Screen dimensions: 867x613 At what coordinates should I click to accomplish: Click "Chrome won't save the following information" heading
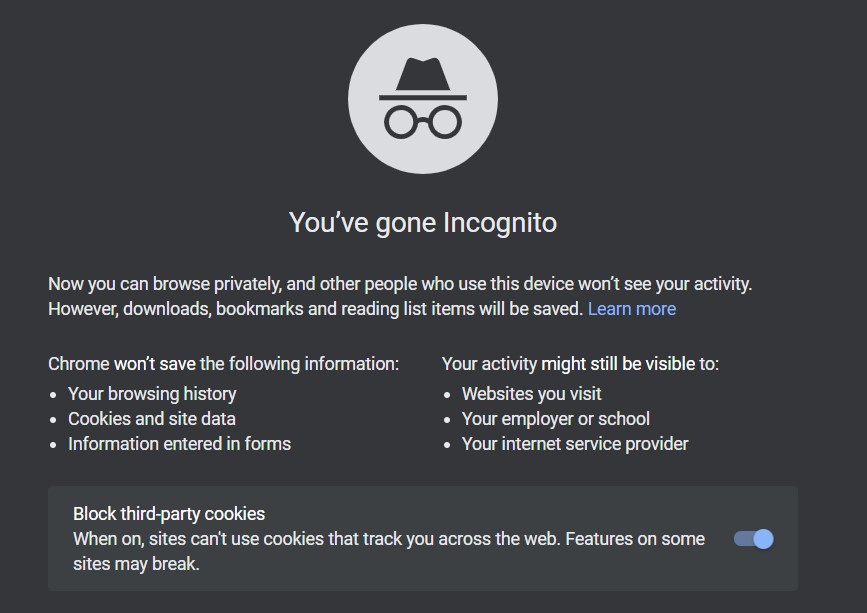[223, 364]
